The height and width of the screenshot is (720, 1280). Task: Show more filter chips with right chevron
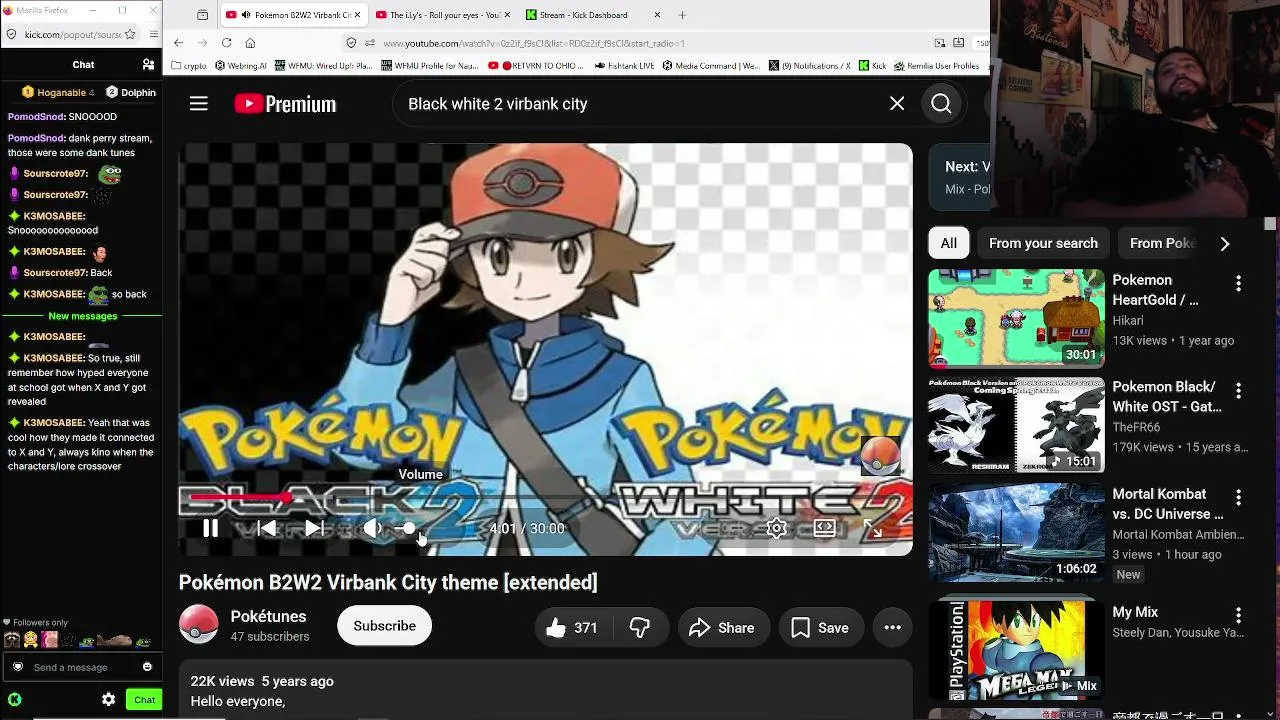point(1224,244)
